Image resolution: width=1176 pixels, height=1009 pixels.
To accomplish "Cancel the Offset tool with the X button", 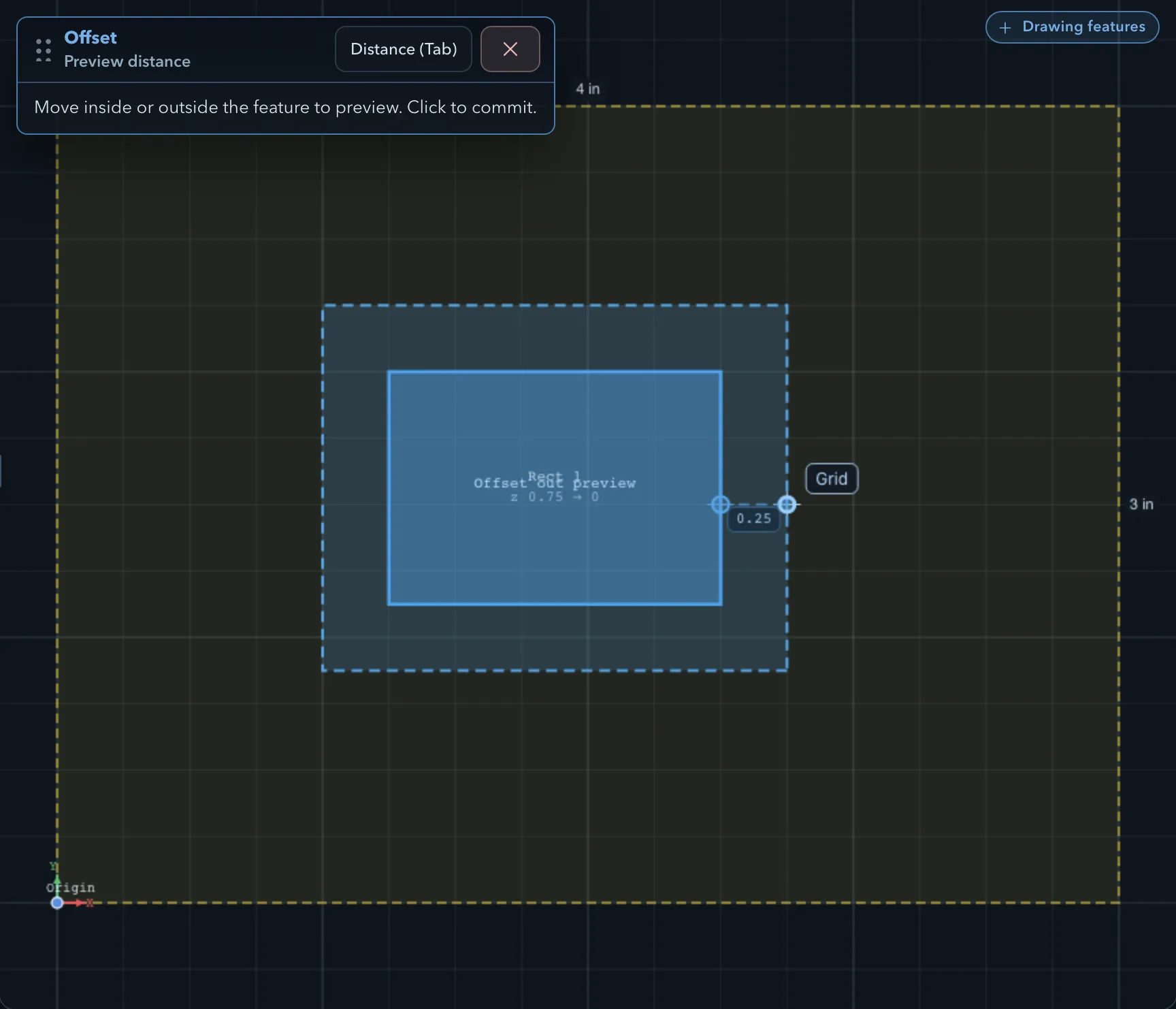I will (x=510, y=49).
